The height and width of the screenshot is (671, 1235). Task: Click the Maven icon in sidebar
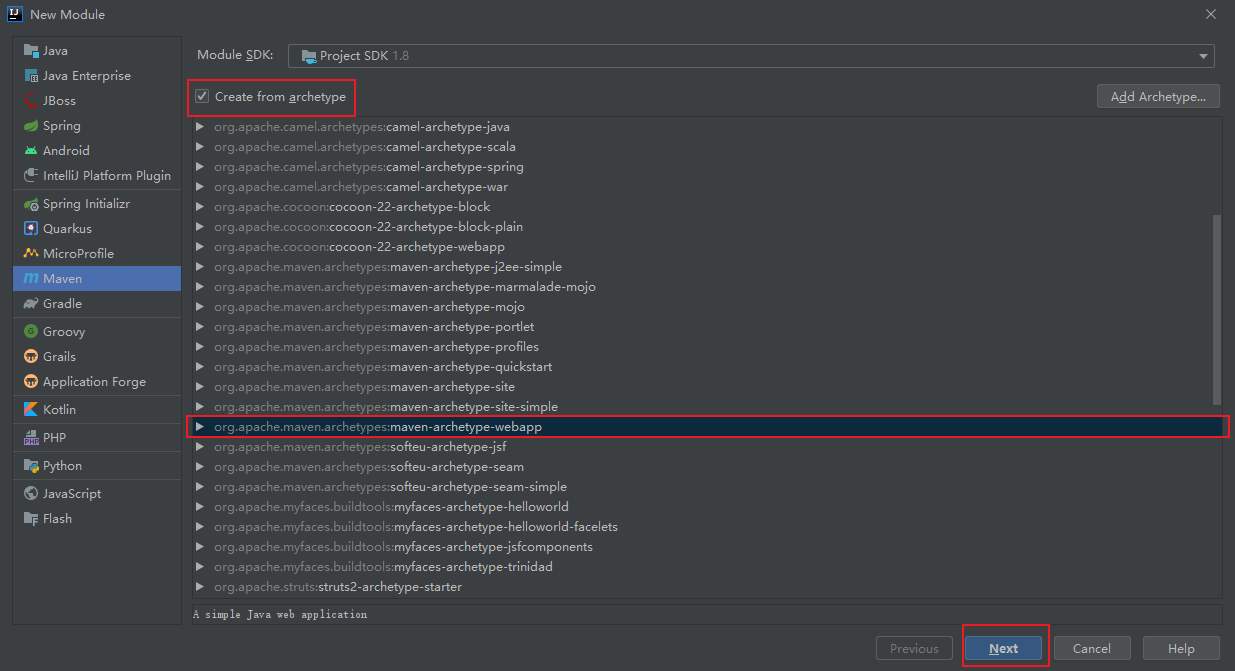[x=31, y=278]
